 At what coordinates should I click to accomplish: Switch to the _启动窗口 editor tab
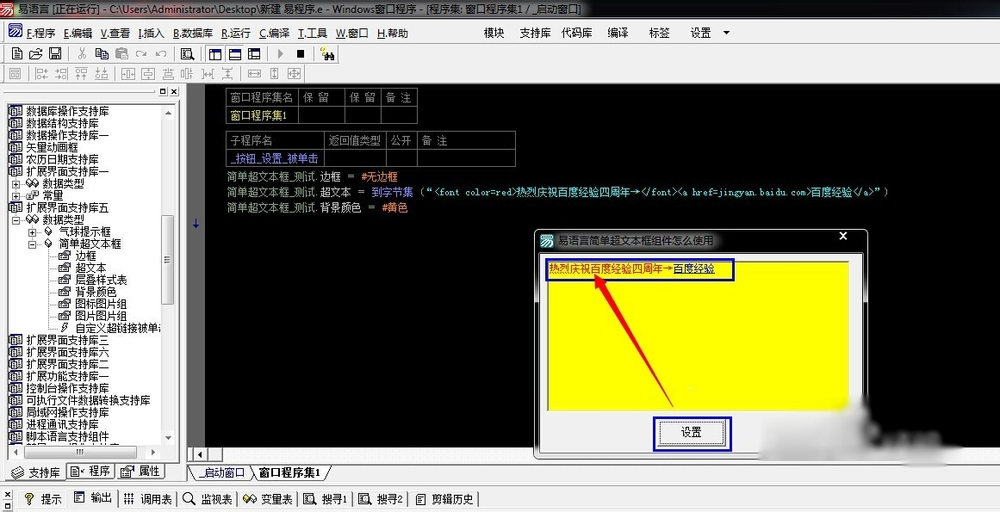221,473
